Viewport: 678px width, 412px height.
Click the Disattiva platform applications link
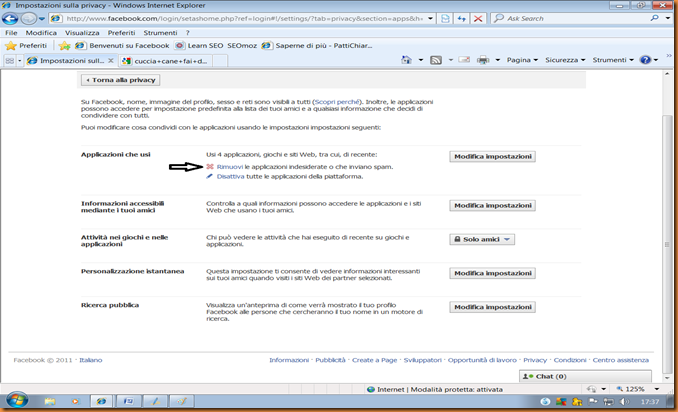coord(230,176)
